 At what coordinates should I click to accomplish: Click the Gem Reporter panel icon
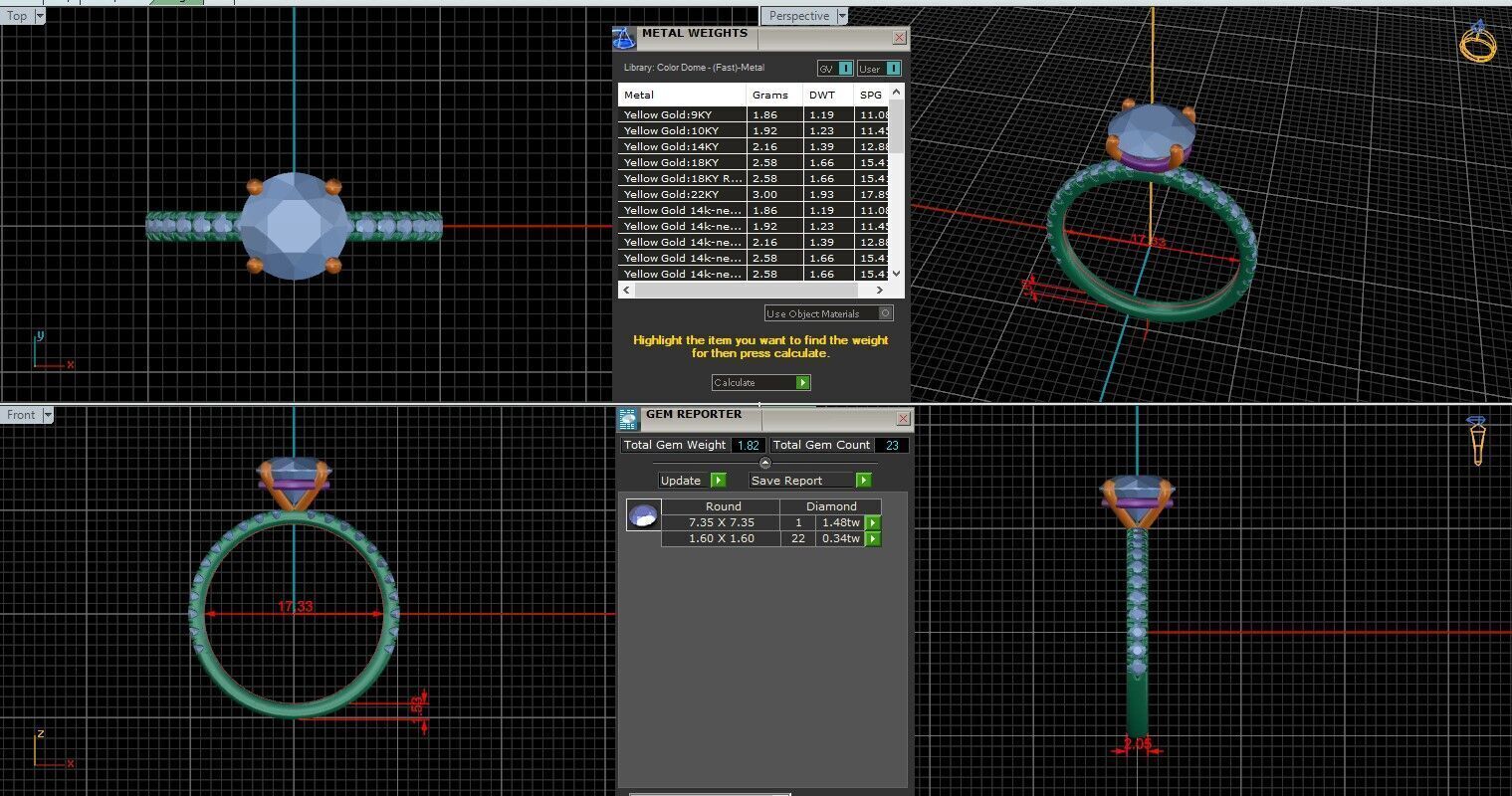[627, 419]
